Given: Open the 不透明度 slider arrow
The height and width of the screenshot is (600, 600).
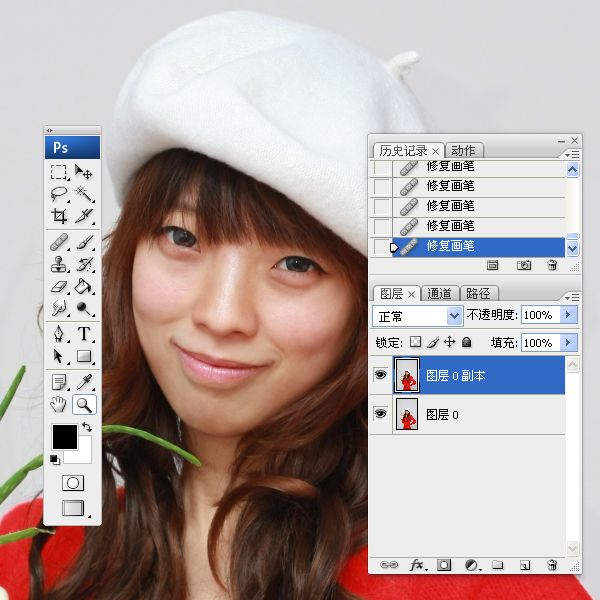Looking at the screenshot, I should (x=568, y=315).
